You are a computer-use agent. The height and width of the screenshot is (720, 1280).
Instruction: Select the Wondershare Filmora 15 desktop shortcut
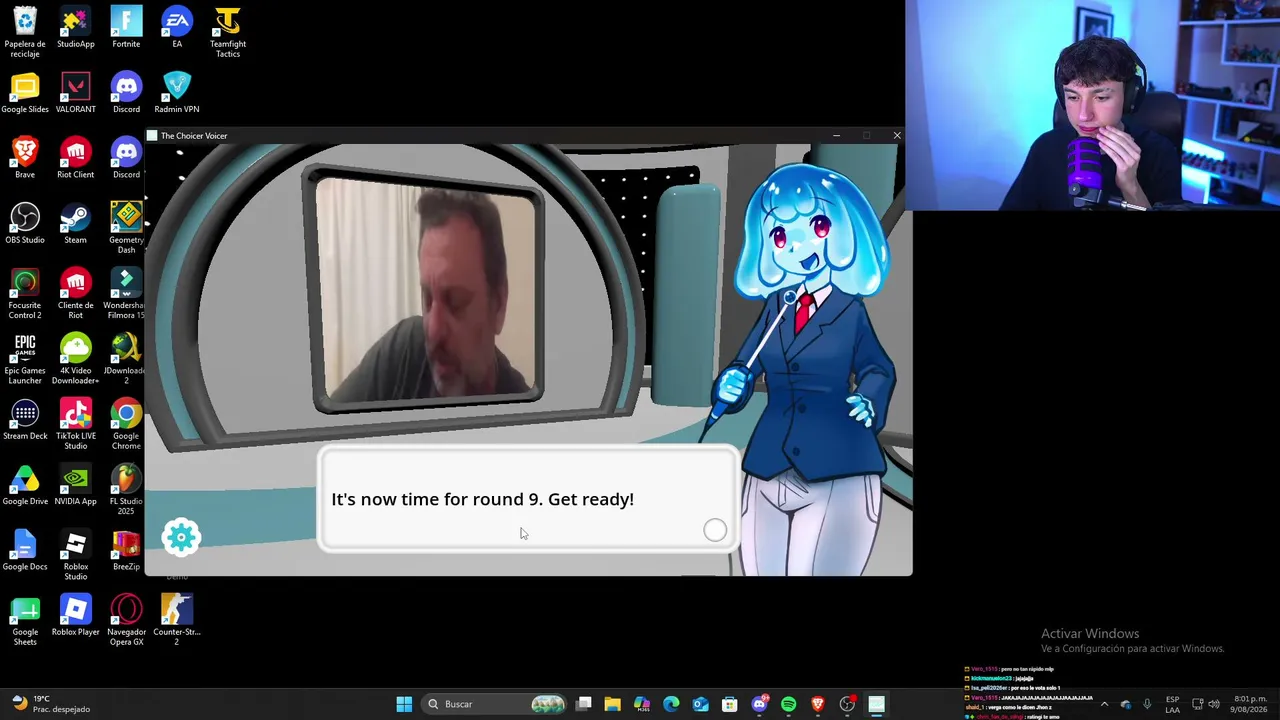(x=125, y=294)
